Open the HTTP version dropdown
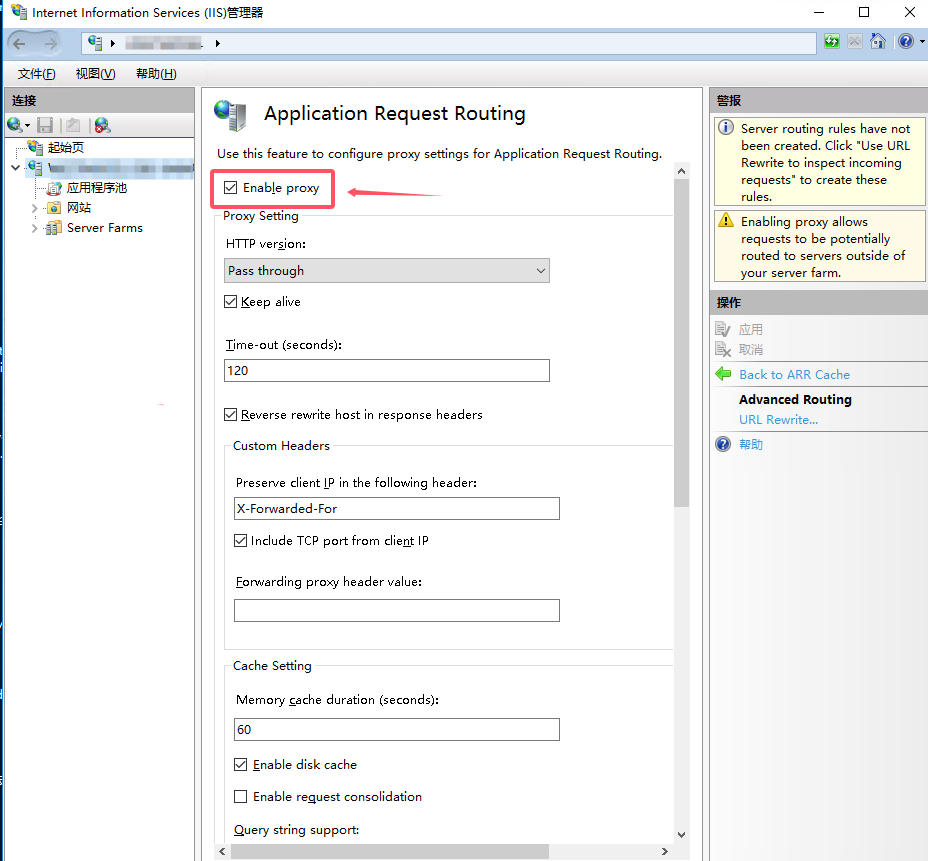 tap(540, 270)
